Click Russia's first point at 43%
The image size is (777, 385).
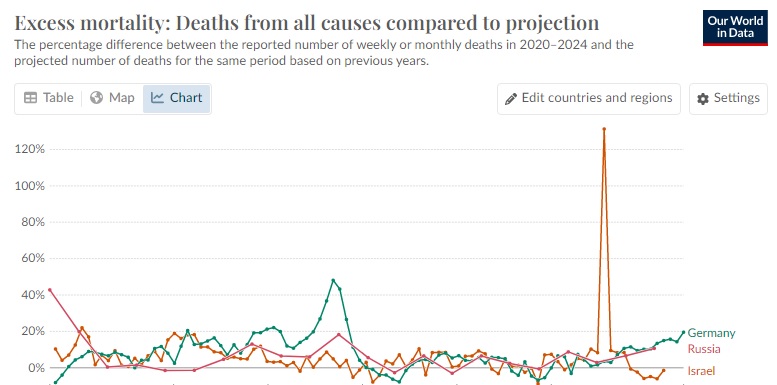point(49,290)
